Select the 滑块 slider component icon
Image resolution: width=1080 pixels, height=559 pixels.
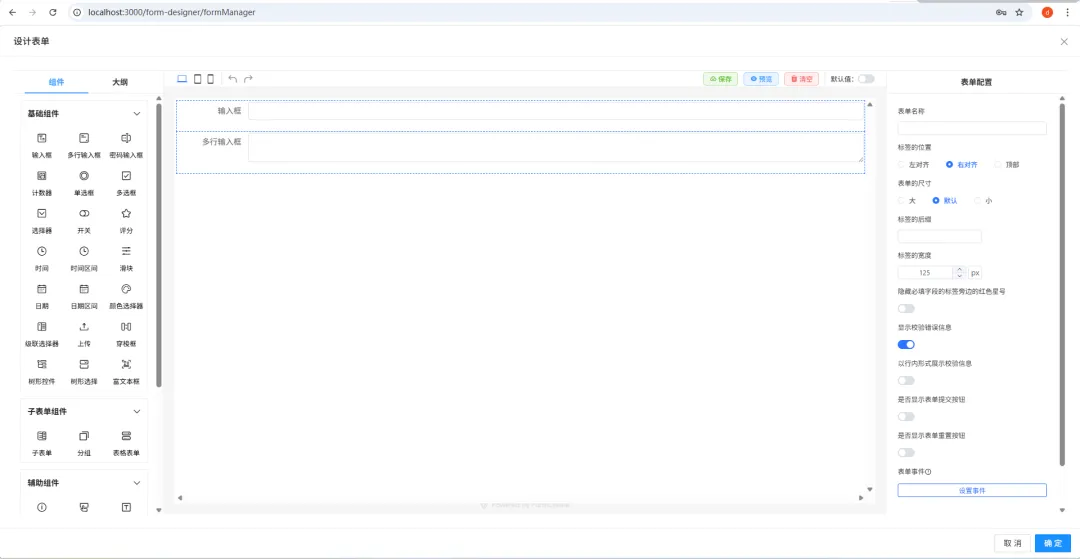pyautogui.click(x=126, y=251)
